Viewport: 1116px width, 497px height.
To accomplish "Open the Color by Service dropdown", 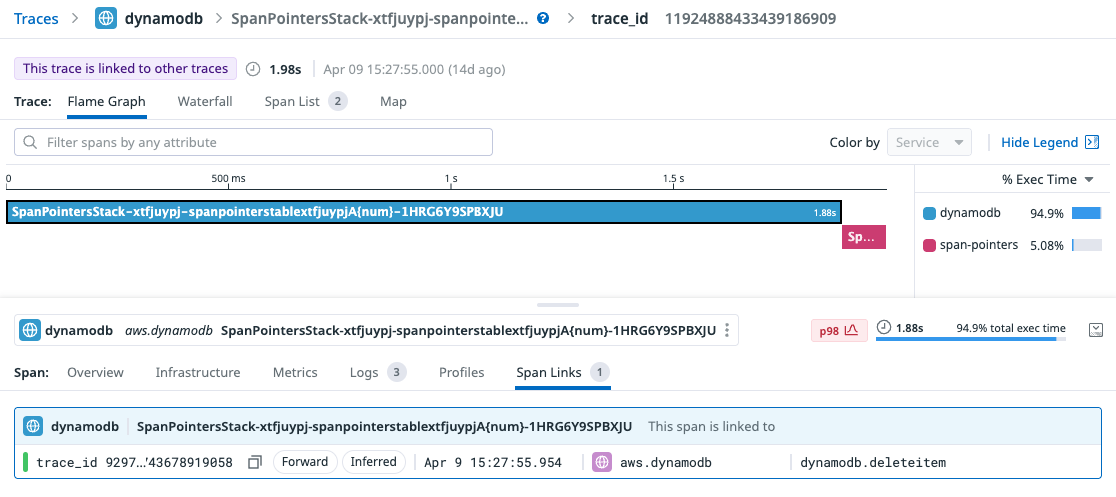I will click(929, 143).
